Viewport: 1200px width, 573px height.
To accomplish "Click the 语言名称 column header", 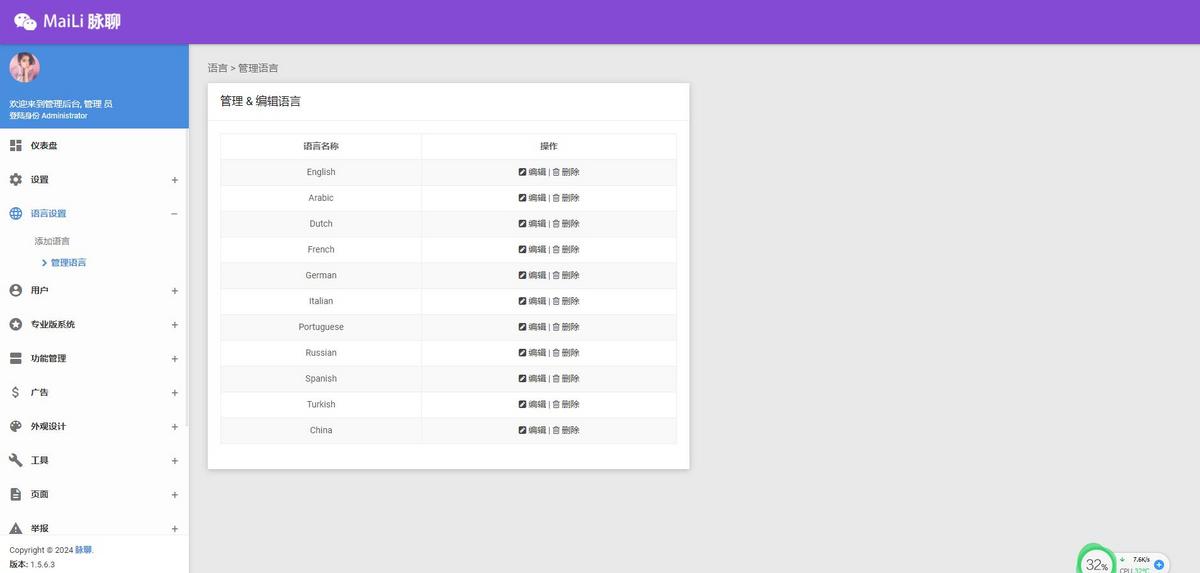I will 321,146.
